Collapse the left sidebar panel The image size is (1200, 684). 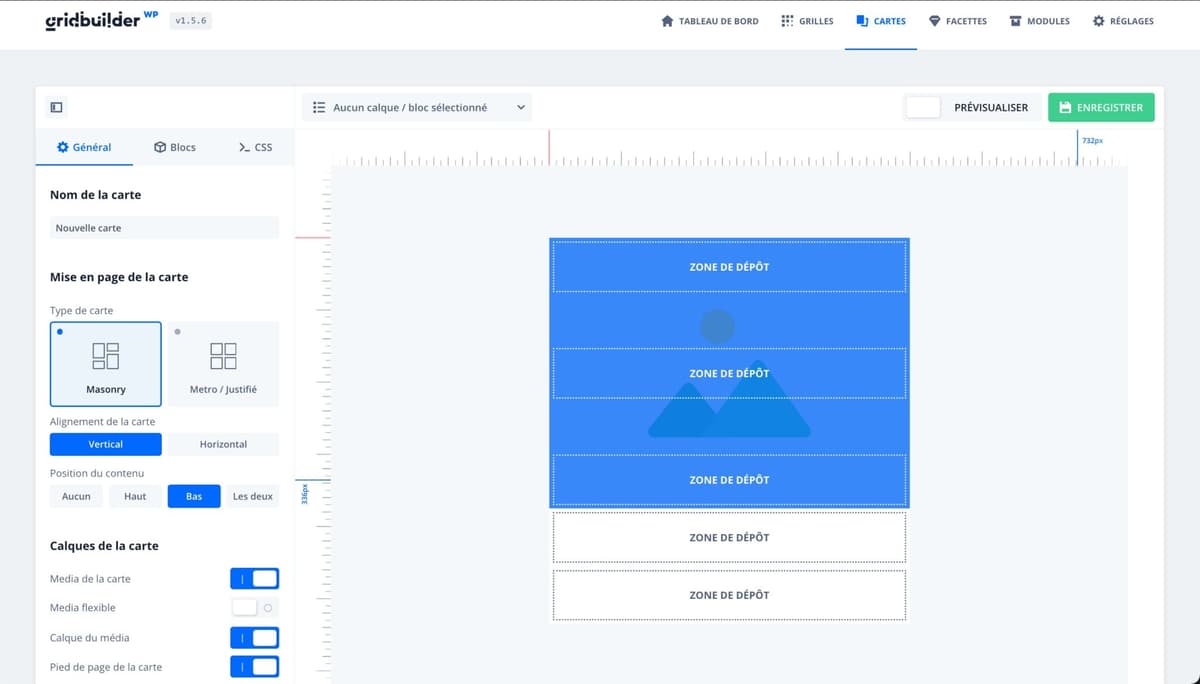(56, 106)
